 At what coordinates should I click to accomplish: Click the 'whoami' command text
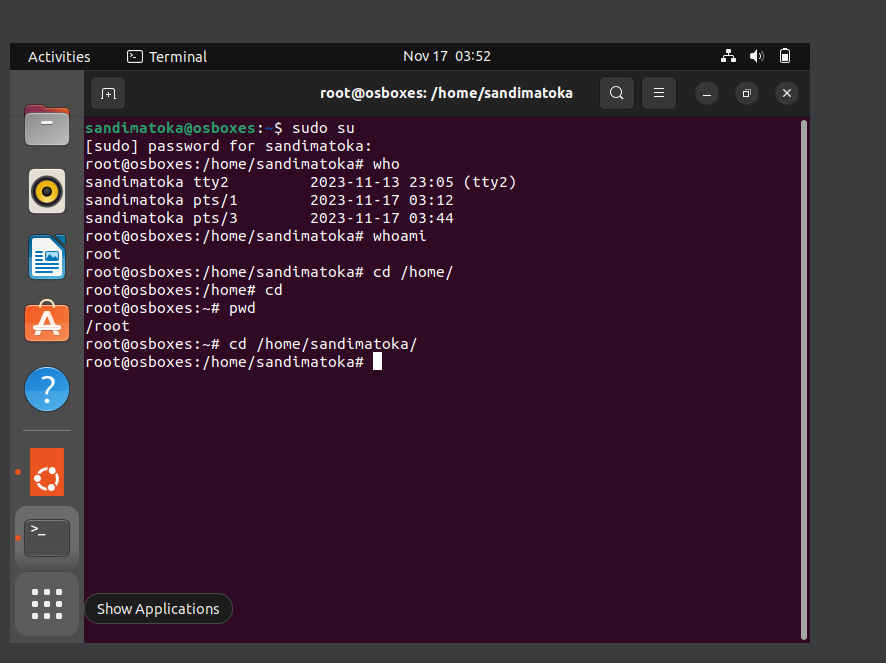[399, 236]
